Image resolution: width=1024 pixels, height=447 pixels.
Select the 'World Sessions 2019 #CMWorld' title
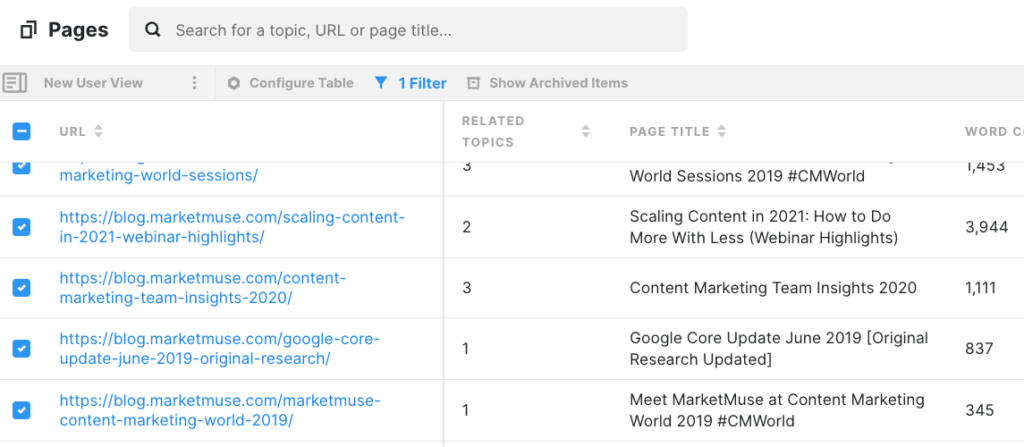coord(747,176)
